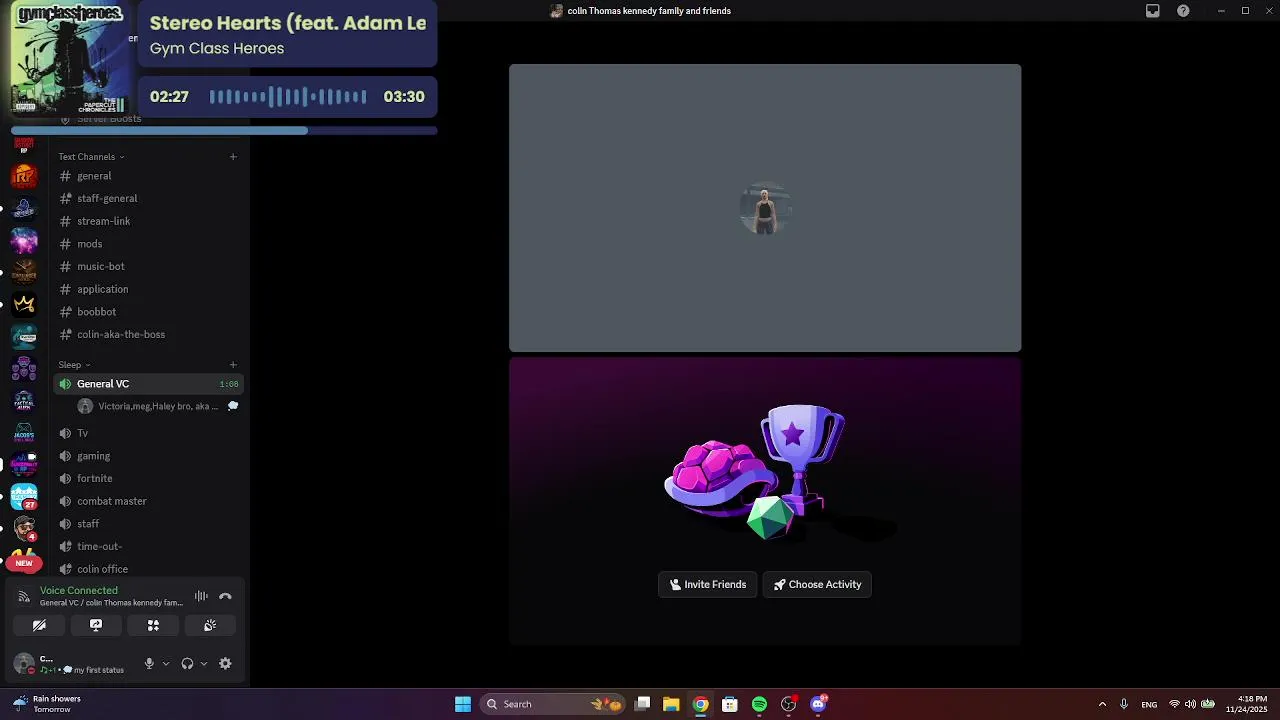Image resolution: width=1280 pixels, height=720 pixels.
Task: Click the song waveform in music overlay
Action: [288, 97]
